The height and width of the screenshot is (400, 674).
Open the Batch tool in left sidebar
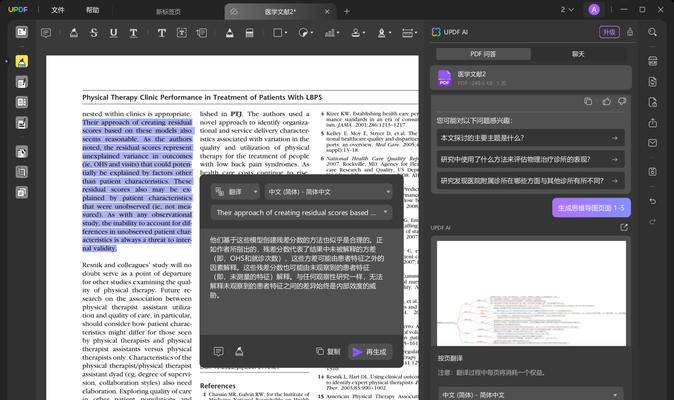click(x=21, y=192)
